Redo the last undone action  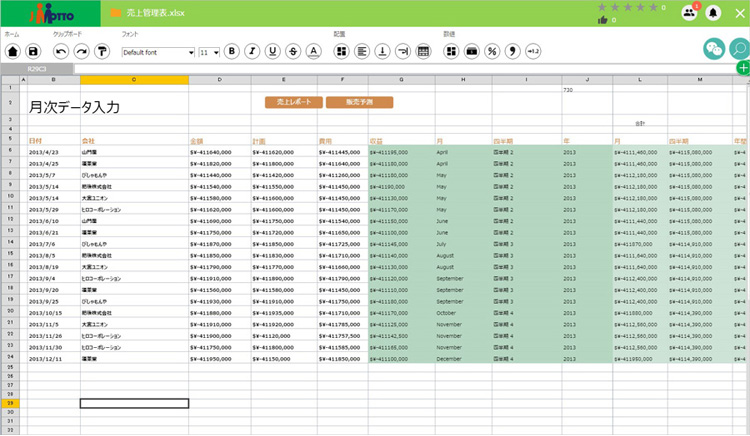[x=81, y=51]
